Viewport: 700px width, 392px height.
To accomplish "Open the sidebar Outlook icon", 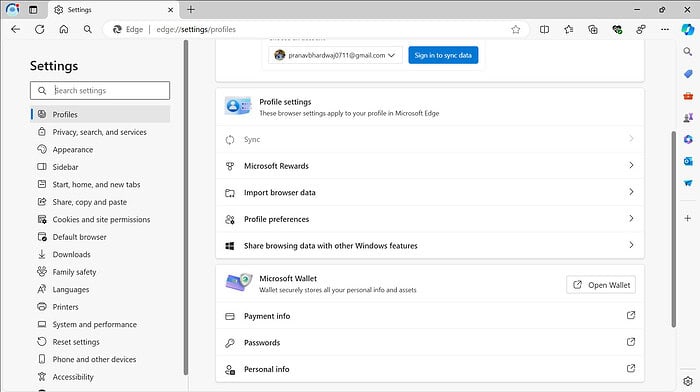I will pos(688,161).
